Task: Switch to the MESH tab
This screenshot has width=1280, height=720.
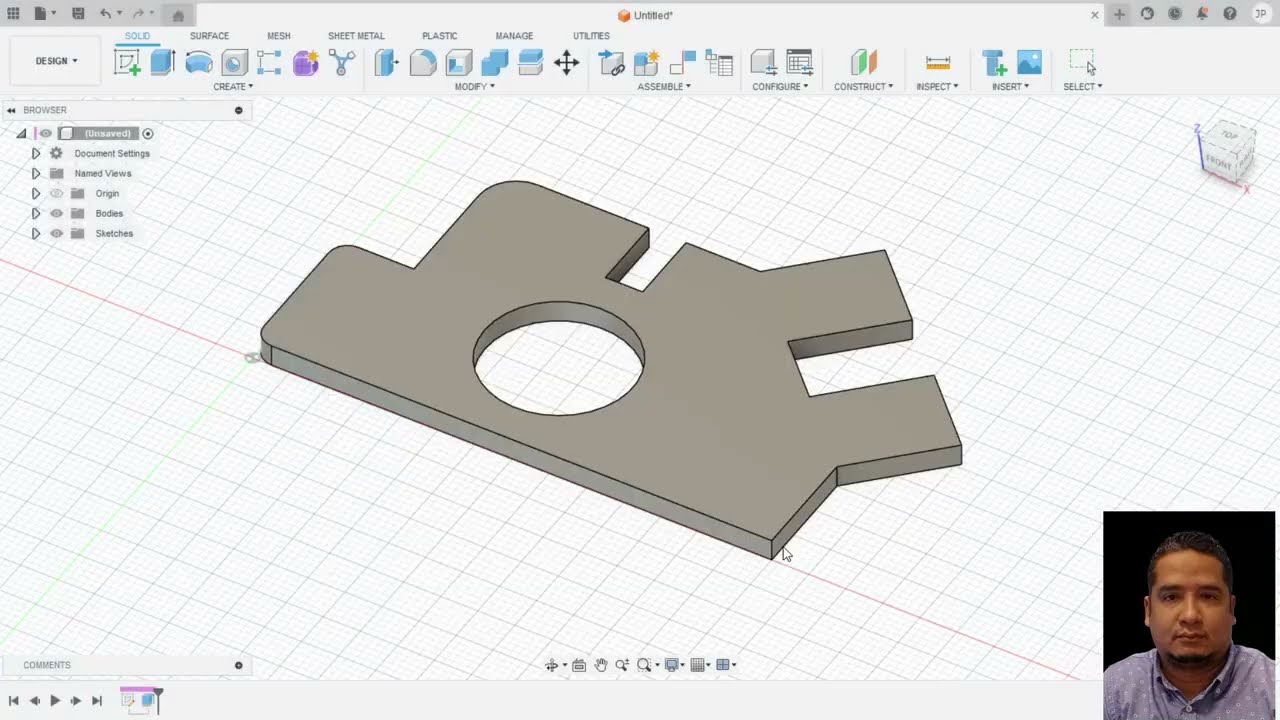Action: 279,36
